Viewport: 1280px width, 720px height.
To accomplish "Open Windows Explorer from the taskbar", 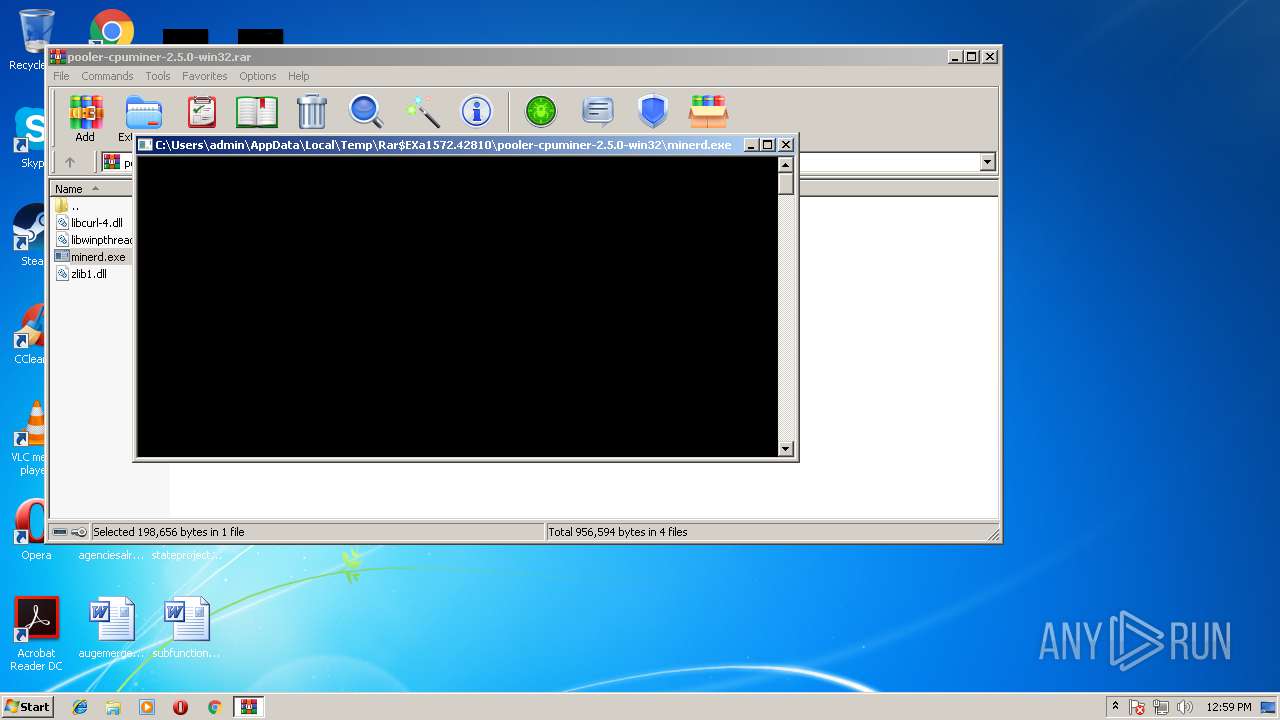I will pyautogui.click(x=113, y=707).
